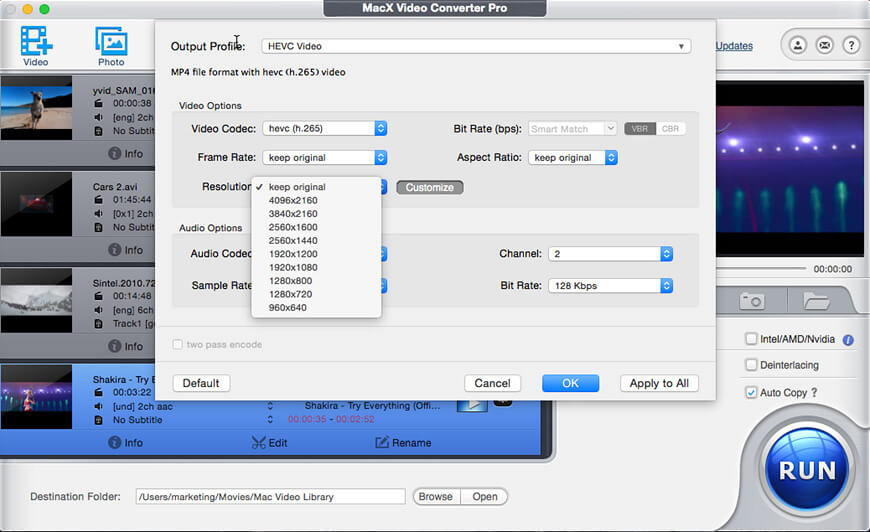Click the Photo slideshow icon
The height and width of the screenshot is (532, 870).
coord(111,42)
